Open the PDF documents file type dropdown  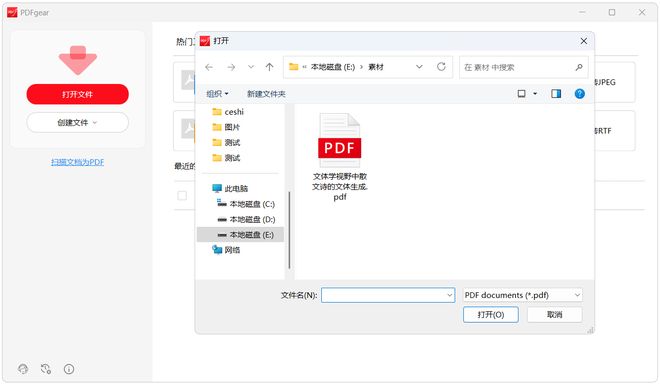coord(522,295)
